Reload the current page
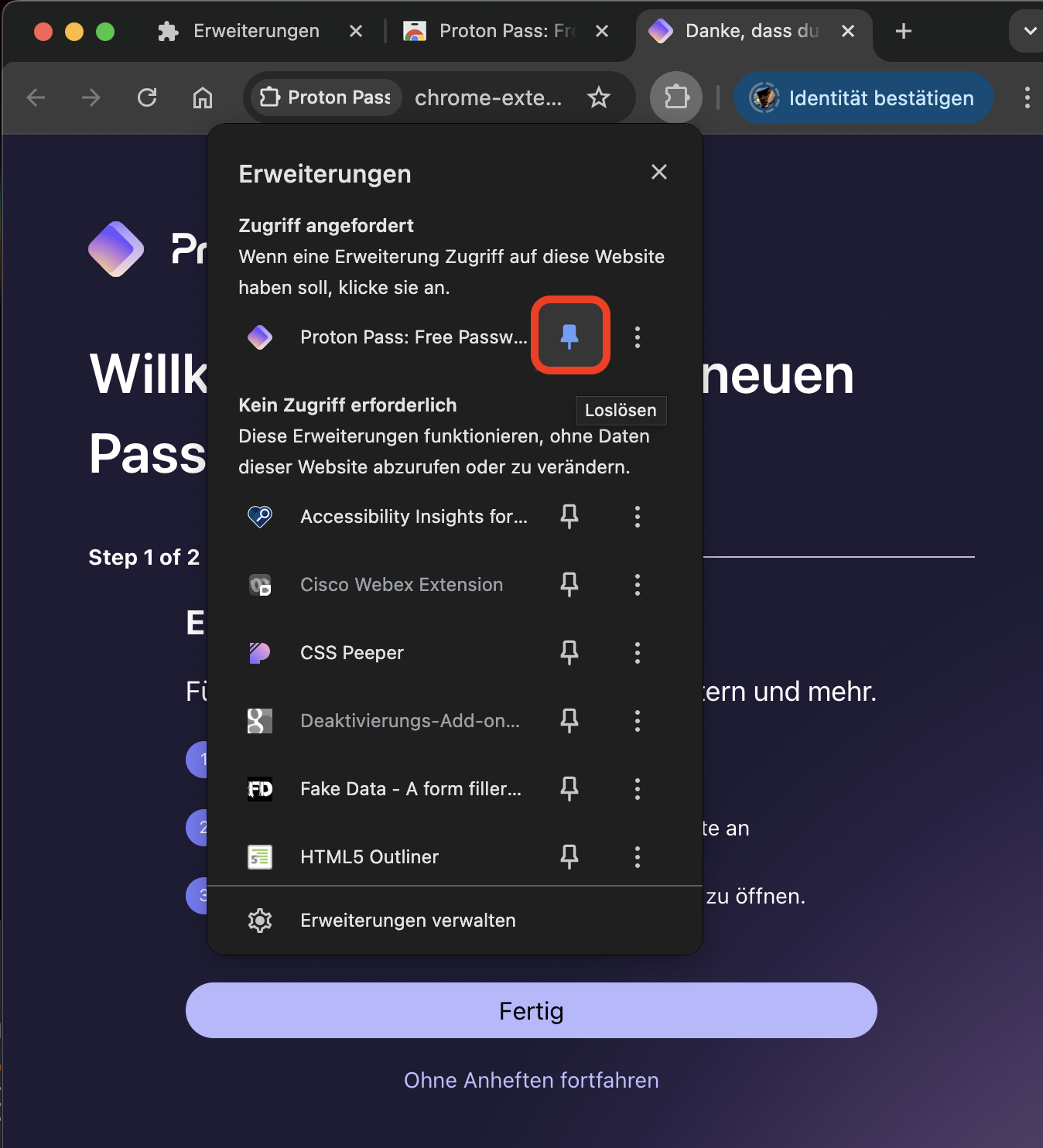This screenshot has width=1043, height=1148. (147, 97)
